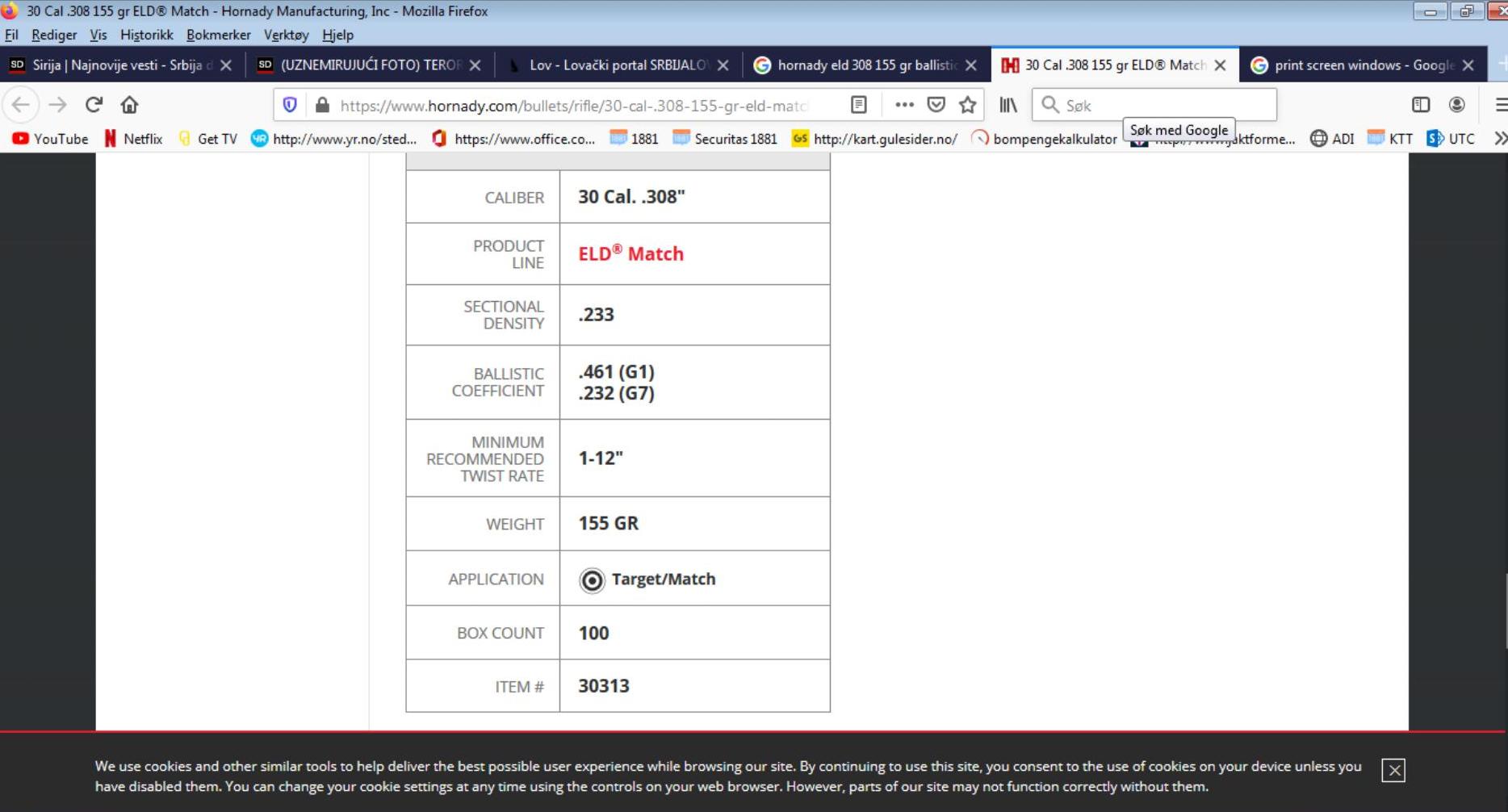1508x812 pixels.
Task: Select the 30 Cal. .308" caliber value
Action: point(631,197)
